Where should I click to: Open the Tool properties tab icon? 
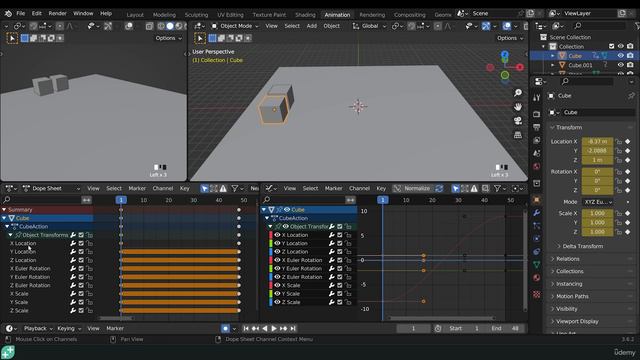(x=537, y=98)
